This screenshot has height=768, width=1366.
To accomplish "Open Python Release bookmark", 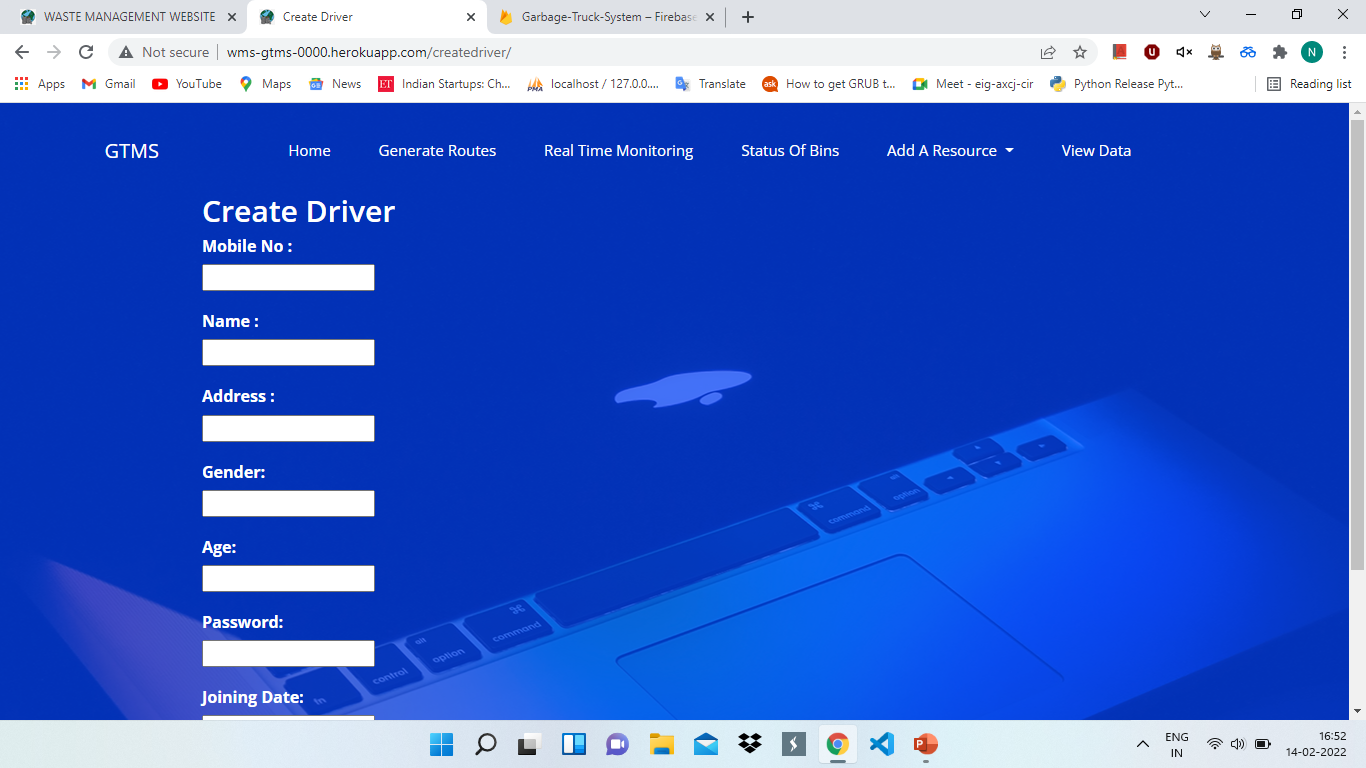I will (x=1117, y=84).
